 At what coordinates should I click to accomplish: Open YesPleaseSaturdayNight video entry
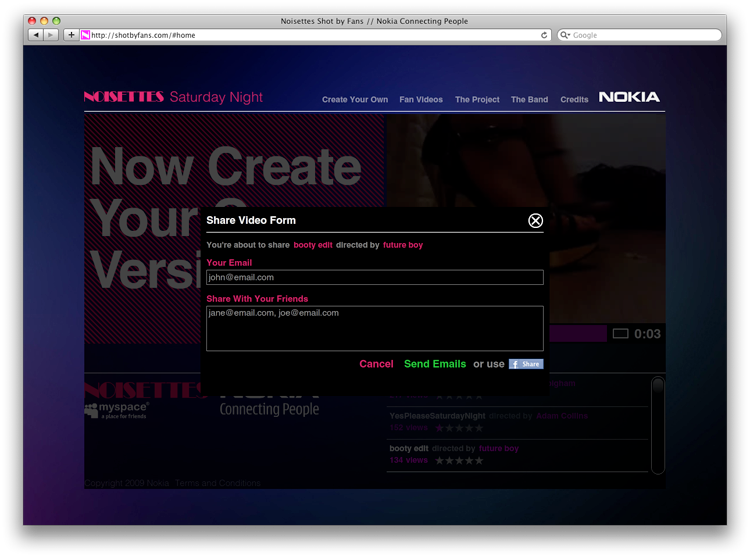click(x=437, y=416)
